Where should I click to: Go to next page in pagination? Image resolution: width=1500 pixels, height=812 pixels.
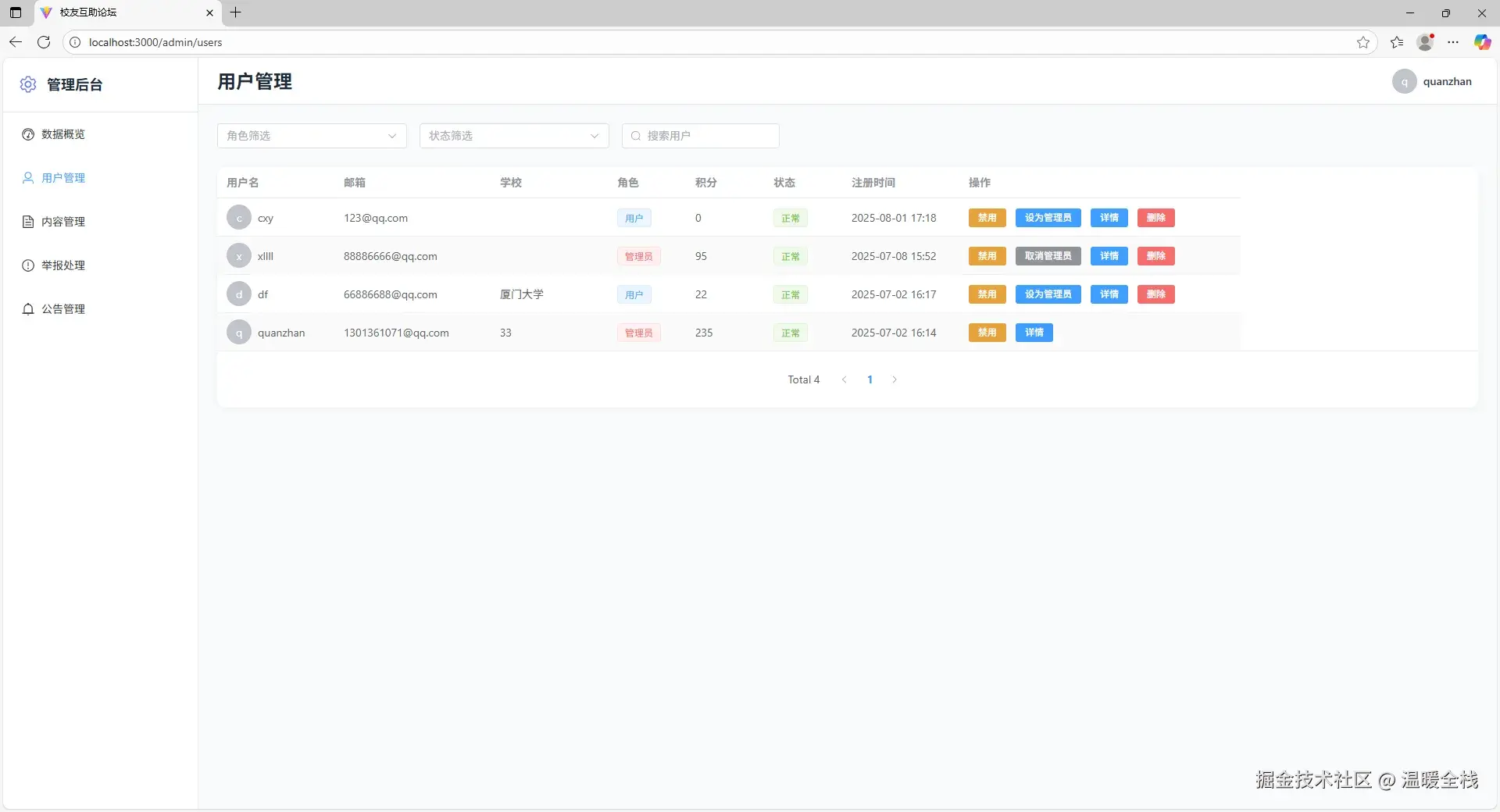(x=895, y=380)
